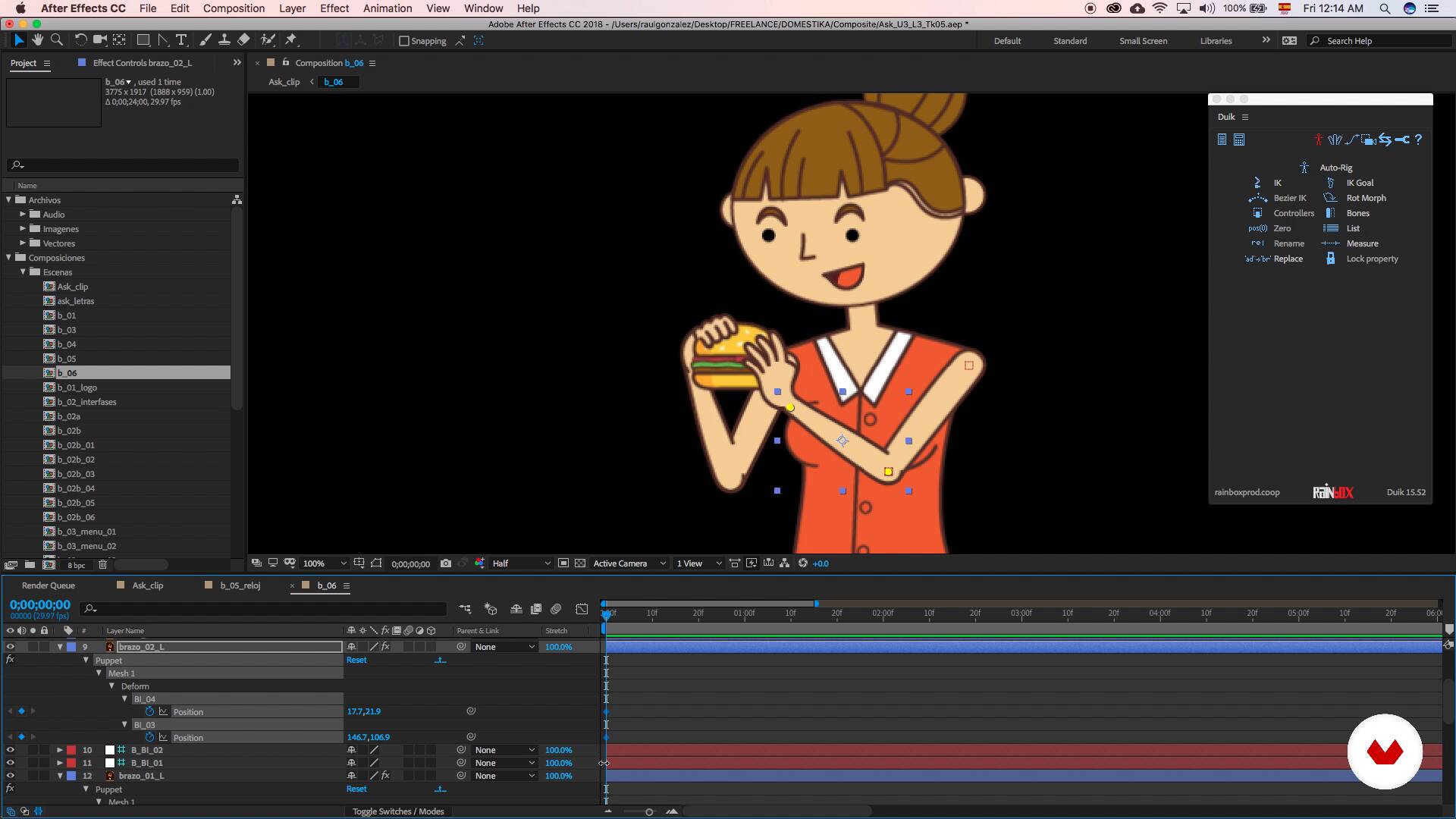The image size is (1456, 819).
Task: Select the Small Screen workspace
Action: point(1143,41)
